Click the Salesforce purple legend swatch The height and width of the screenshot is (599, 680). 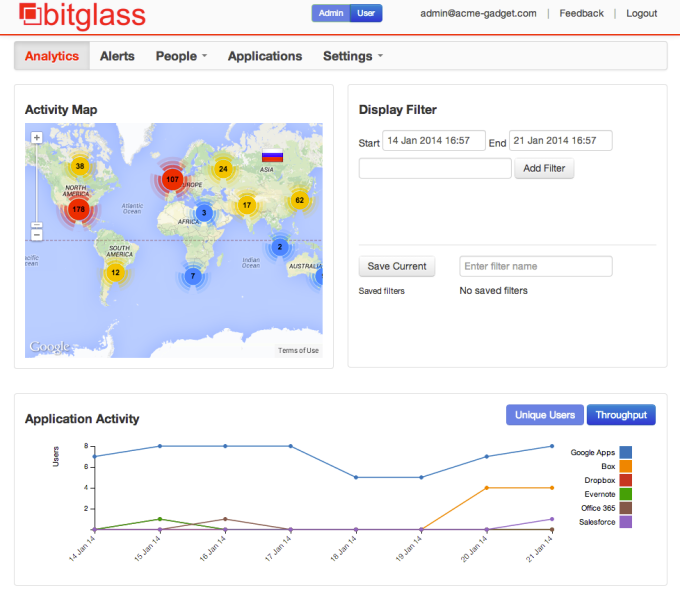(x=625, y=522)
